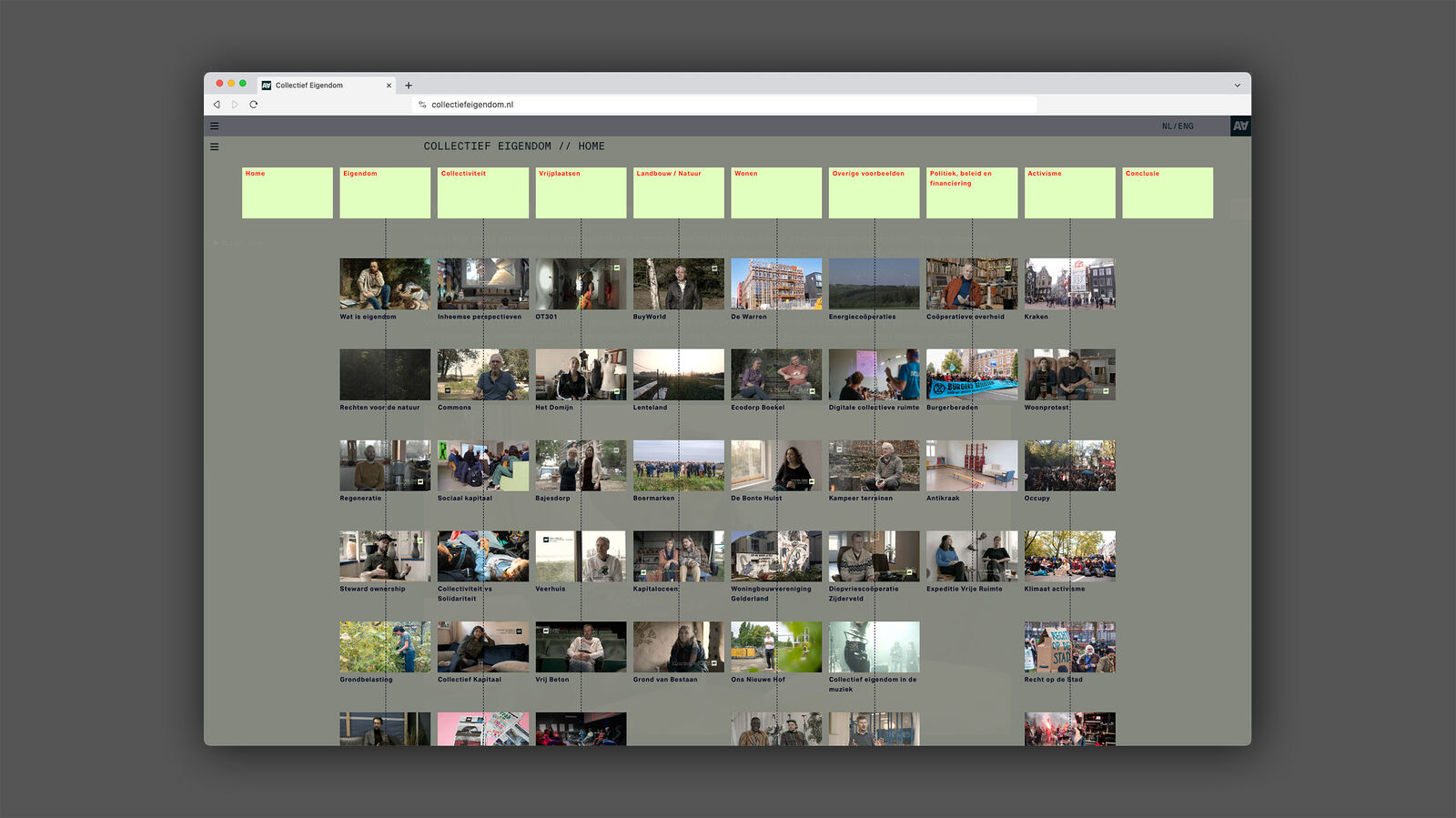
Task: Expand the browser tab list chevron
Action: tap(1237, 86)
